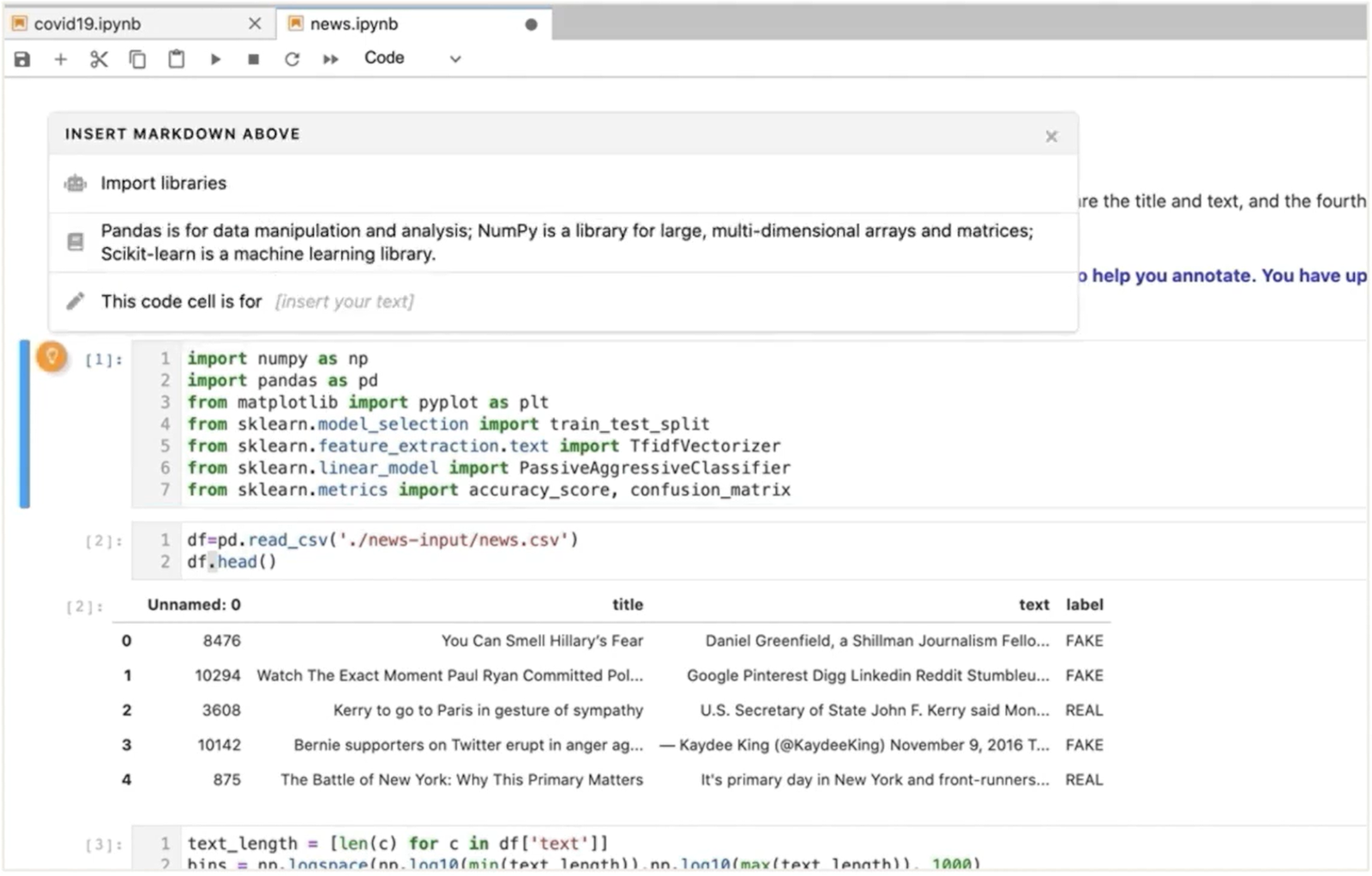The image size is (1372, 876).
Task: Cut the selected cell with scissors icon
Action: (x=99, y=59)
